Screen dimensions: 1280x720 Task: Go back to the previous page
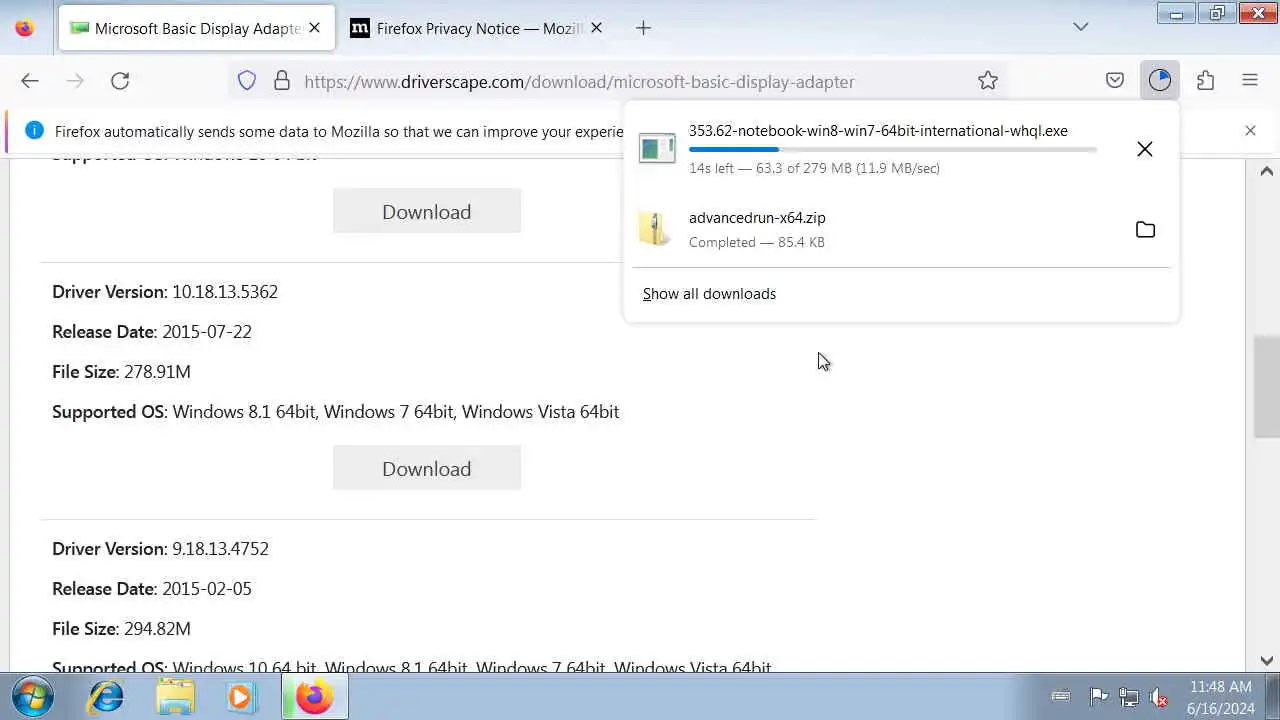pos(30,81)
